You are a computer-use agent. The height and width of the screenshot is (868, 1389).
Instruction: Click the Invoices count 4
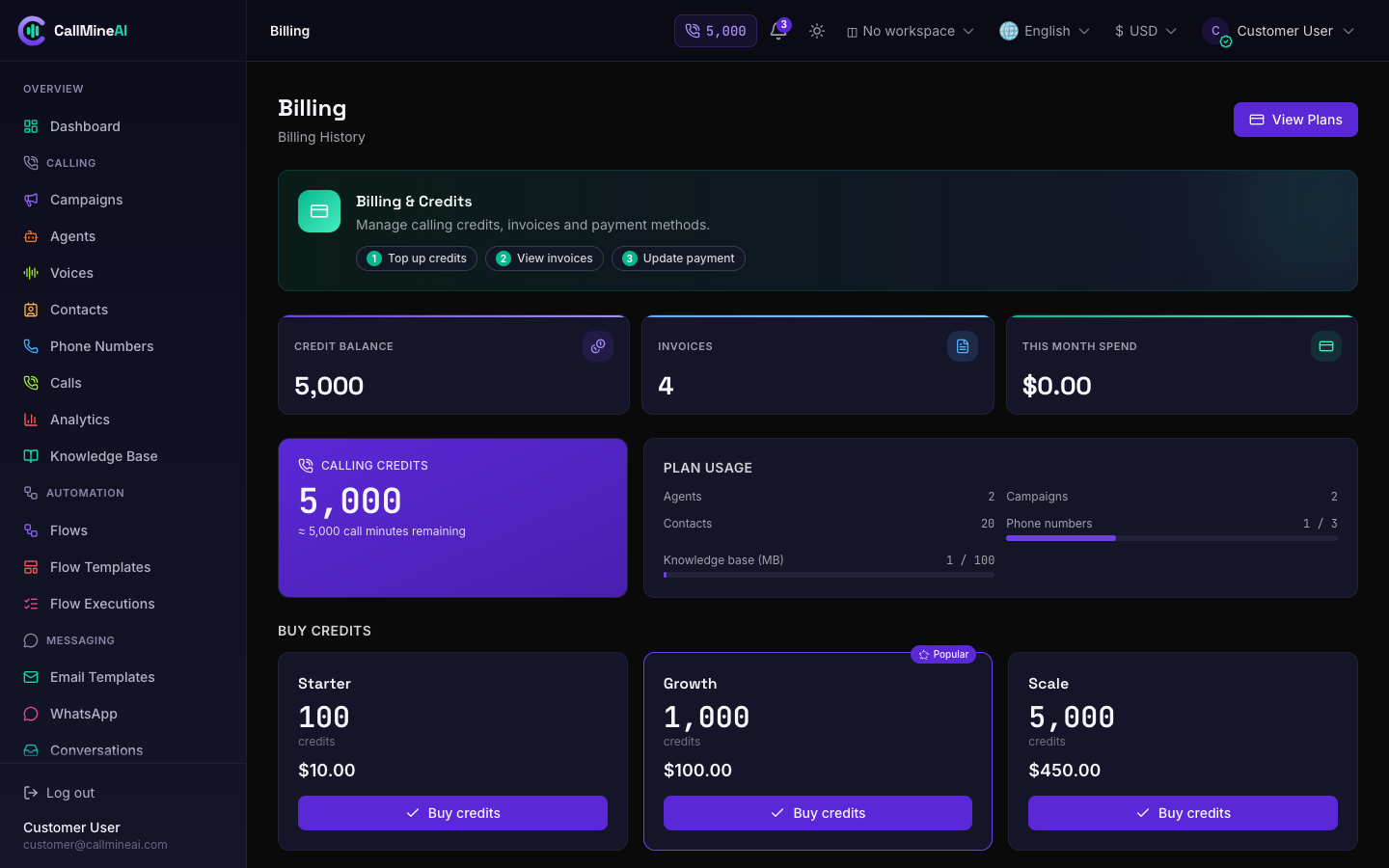[666, 386]
